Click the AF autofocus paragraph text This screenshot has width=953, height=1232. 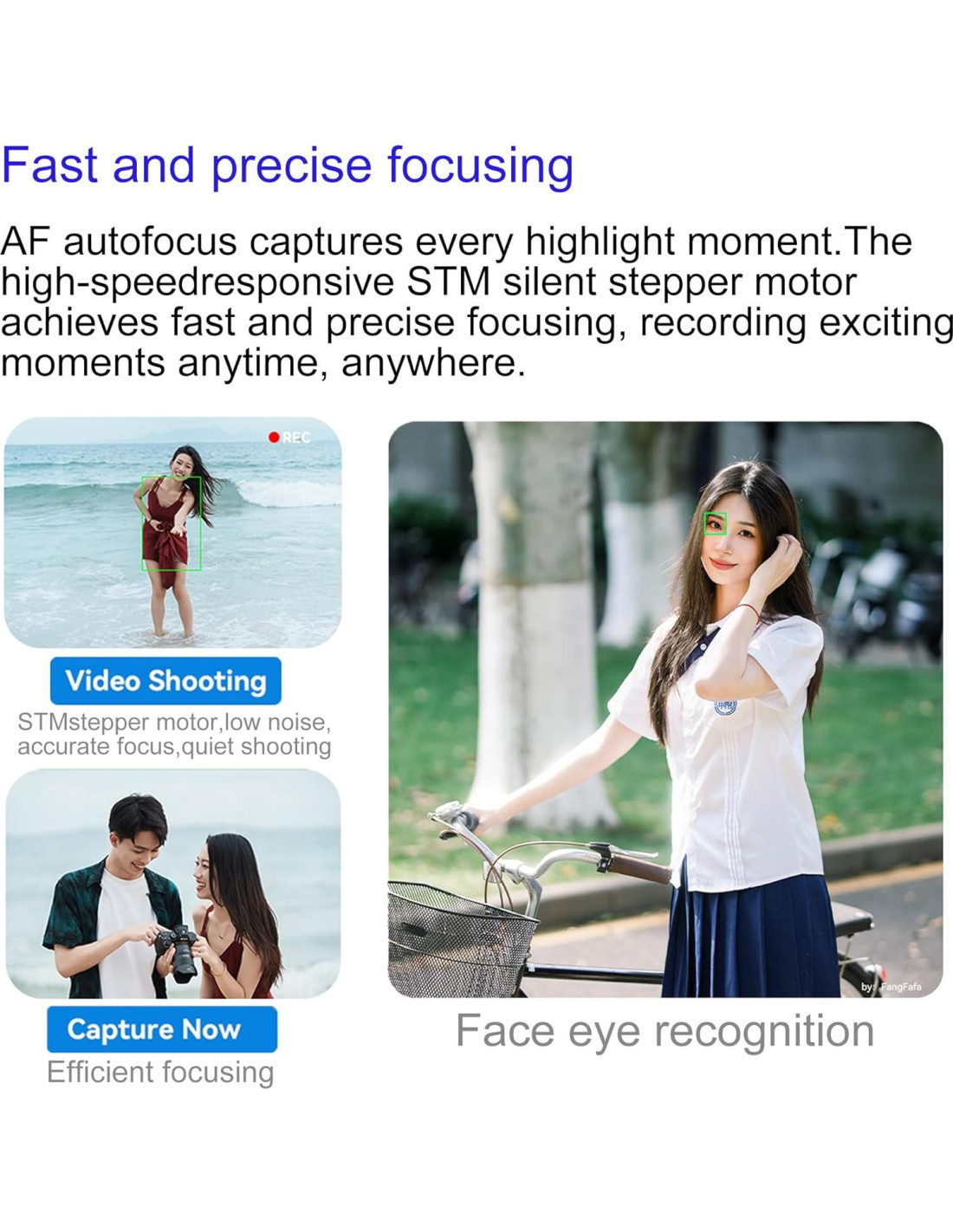476,302
